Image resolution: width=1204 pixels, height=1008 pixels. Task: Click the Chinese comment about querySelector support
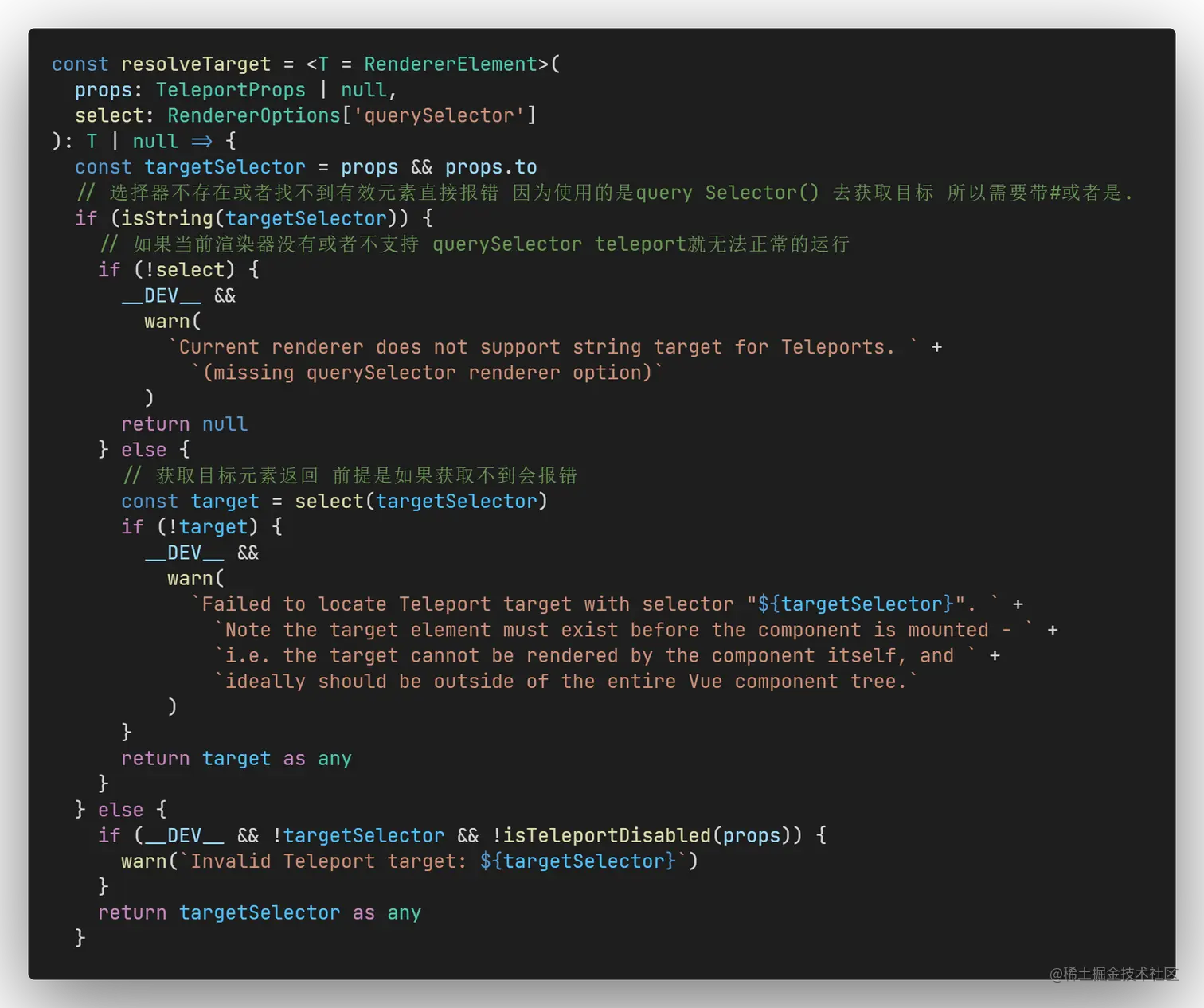473,244
